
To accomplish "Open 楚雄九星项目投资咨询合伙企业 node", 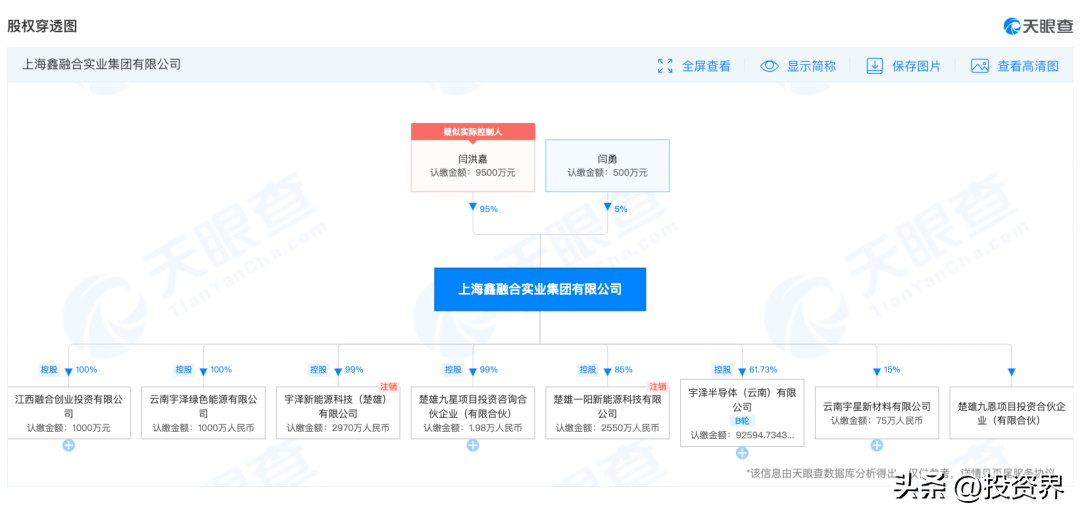I will (x=472, y=412).
